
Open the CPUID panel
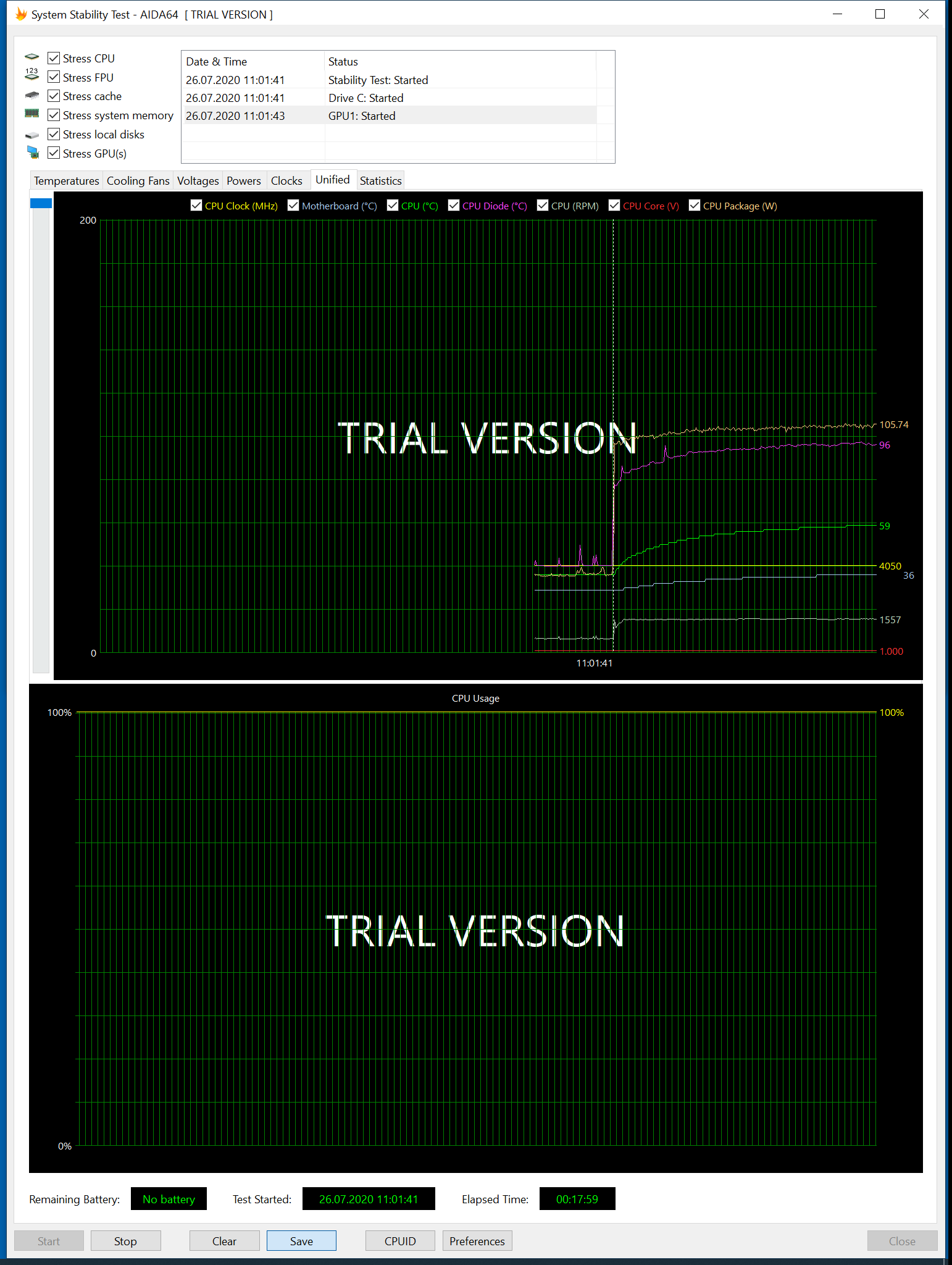pos(400,1241)
